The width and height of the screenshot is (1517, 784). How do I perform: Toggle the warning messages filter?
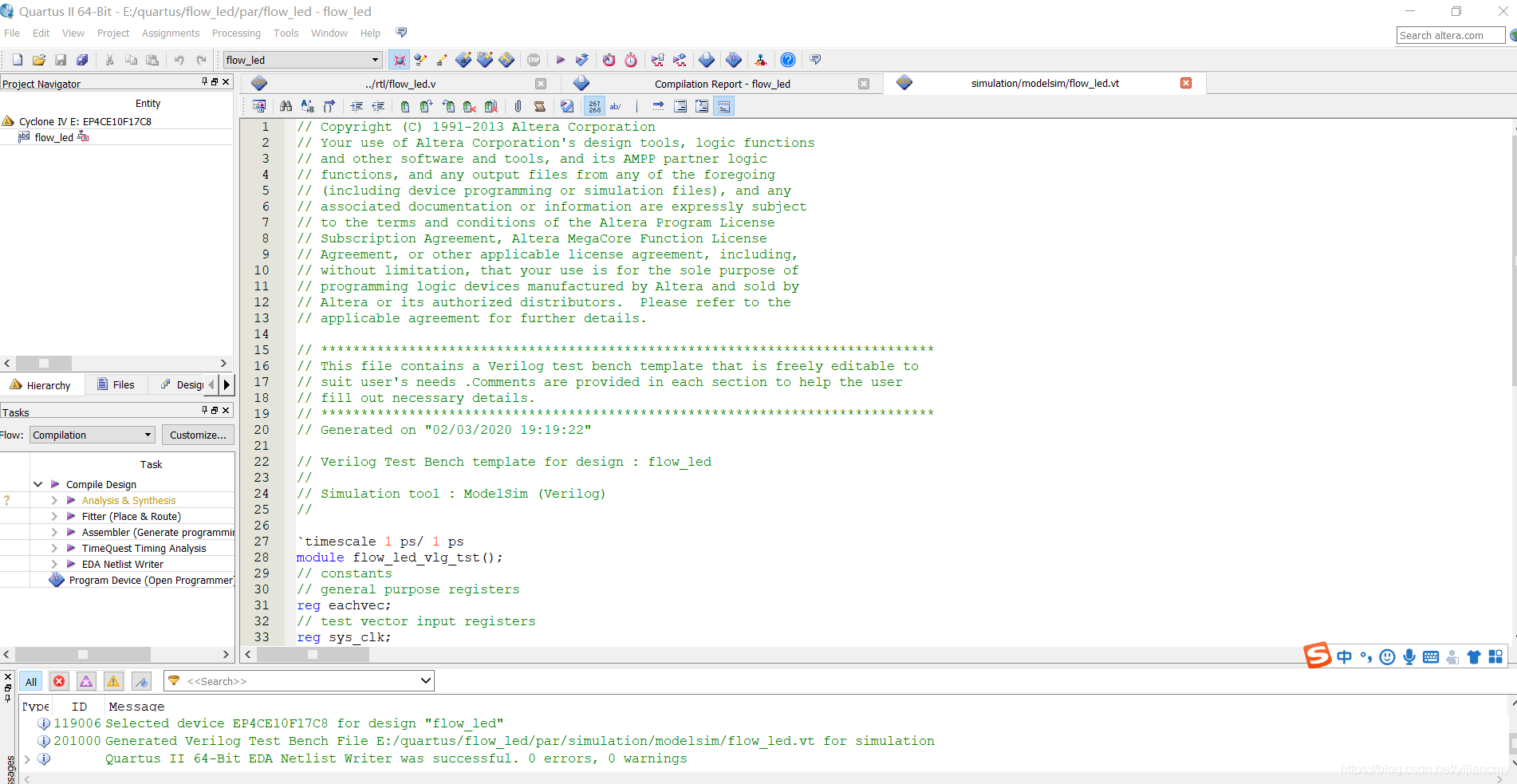coord(113,681)
